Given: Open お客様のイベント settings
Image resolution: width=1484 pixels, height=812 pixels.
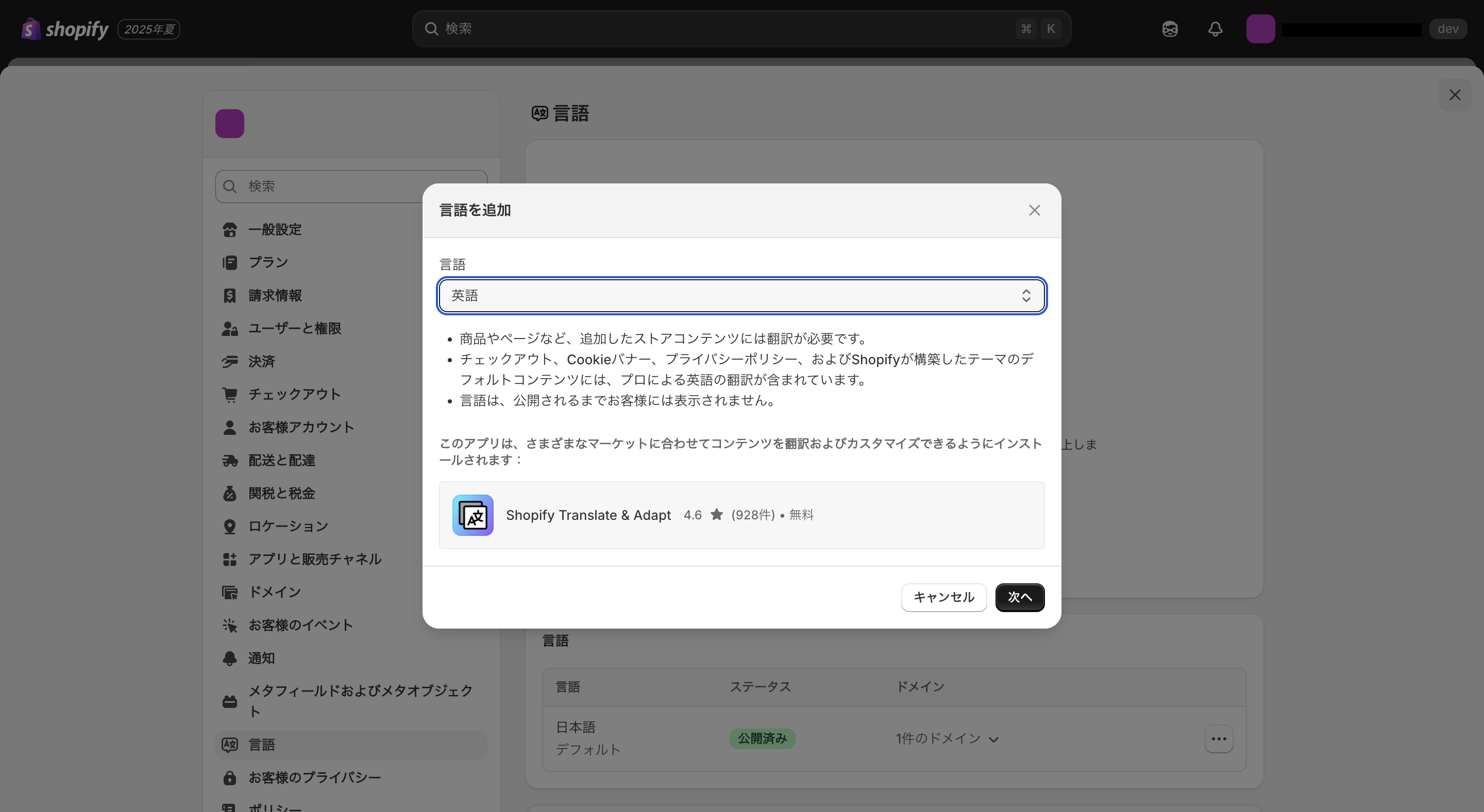Looking at the screenshot, I should [351, 625].
